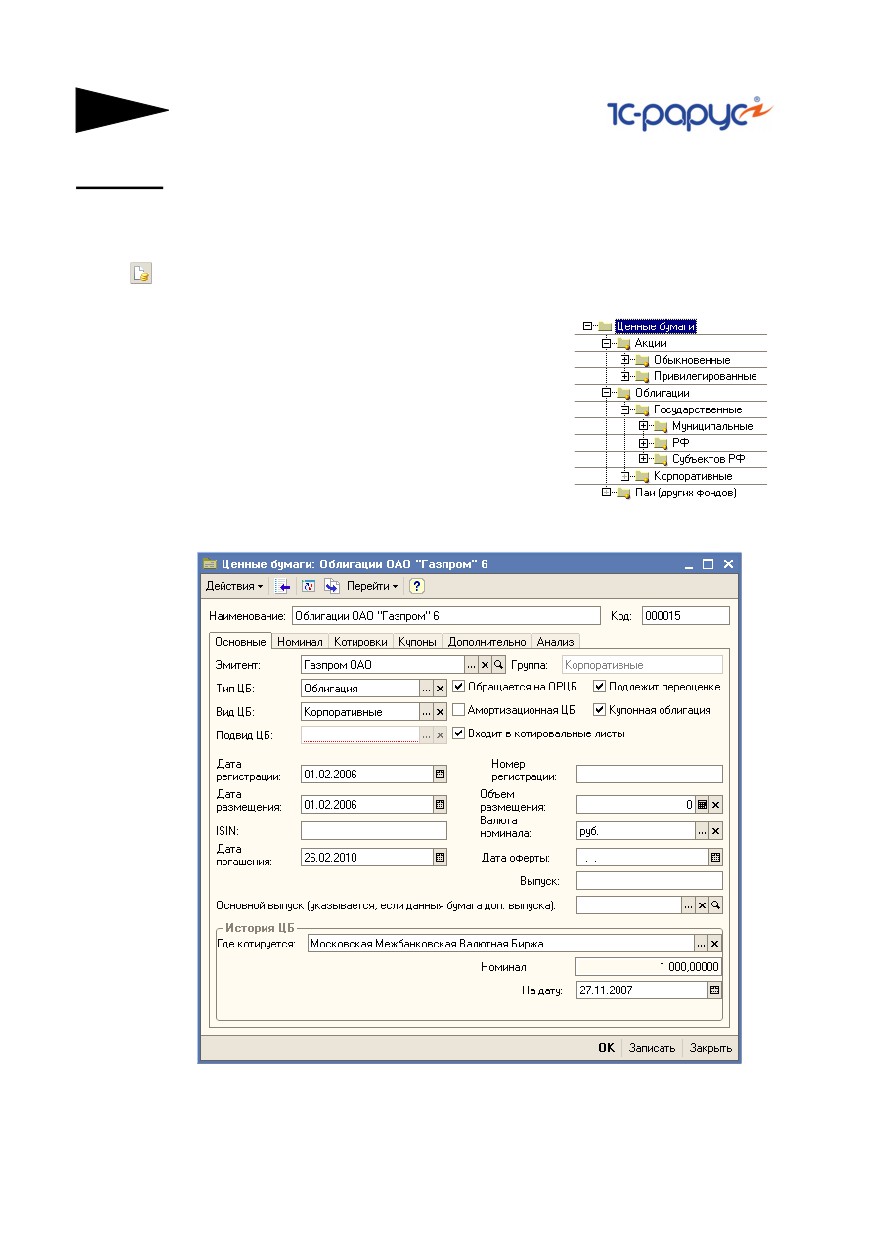Toggle Обращается на ОРЦБ checkbox
875x1239 pixels.
click(459, 687)
